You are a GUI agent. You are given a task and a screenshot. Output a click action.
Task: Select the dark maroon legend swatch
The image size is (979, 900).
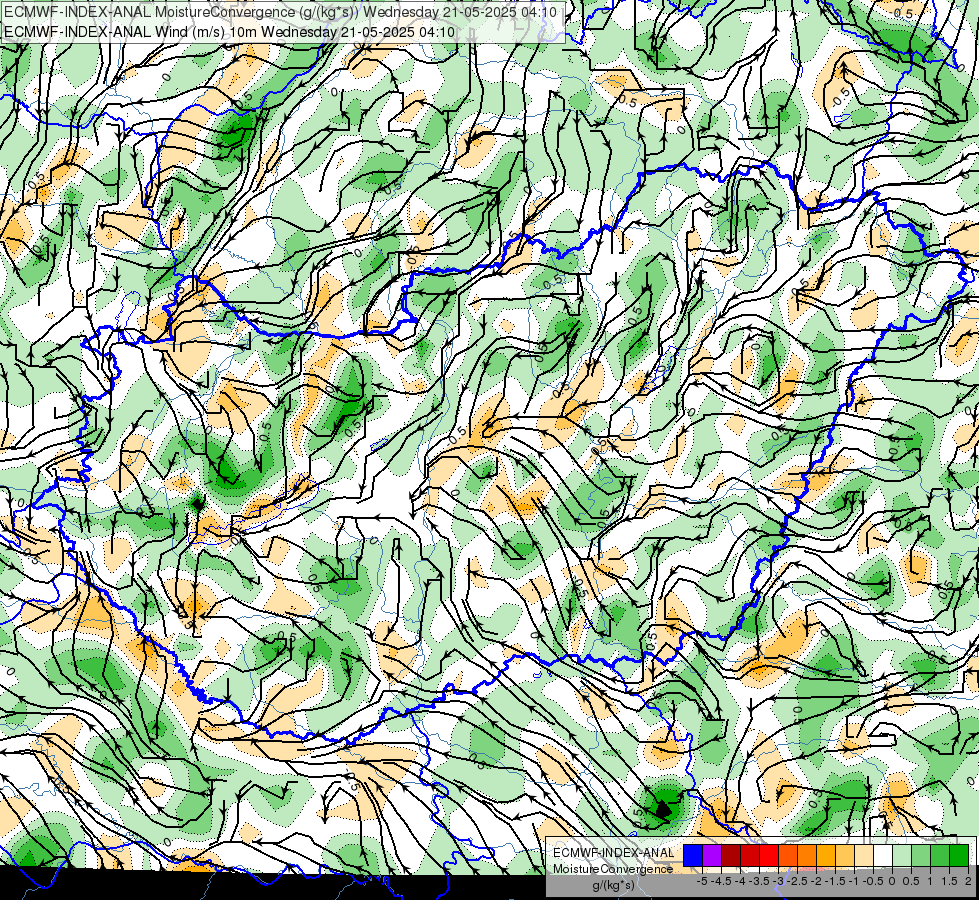pos(731,856)
